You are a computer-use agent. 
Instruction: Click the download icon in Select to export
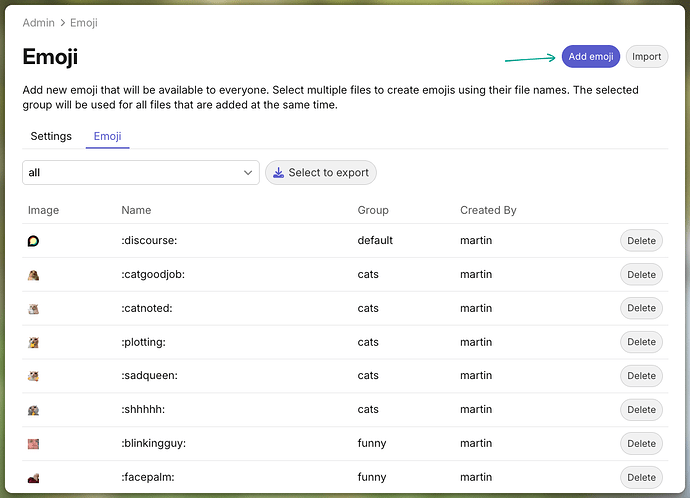tap(279, 172)
